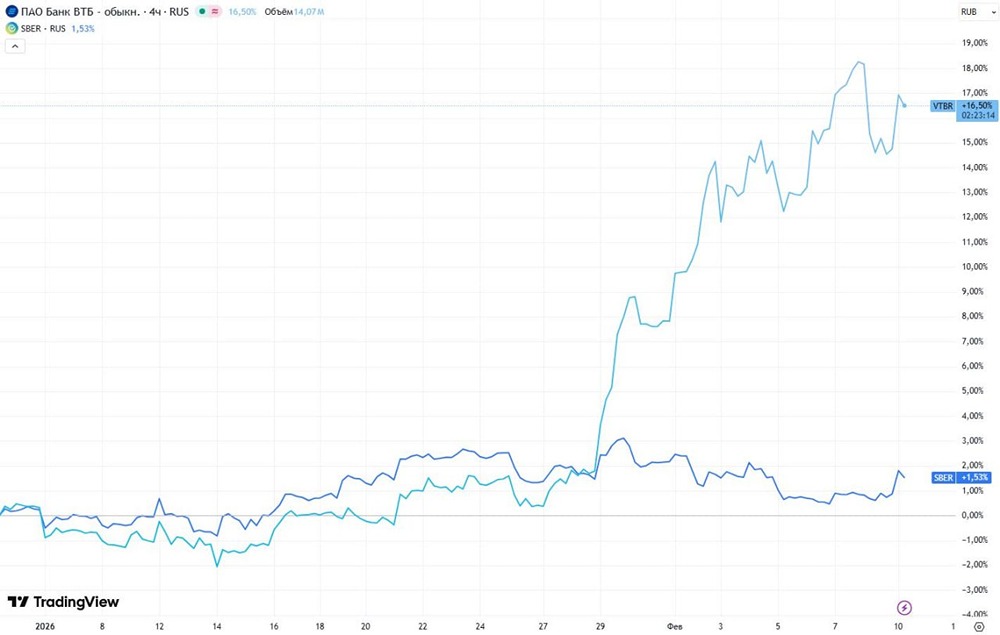Click the 0,00% scale label

point(974,515)
